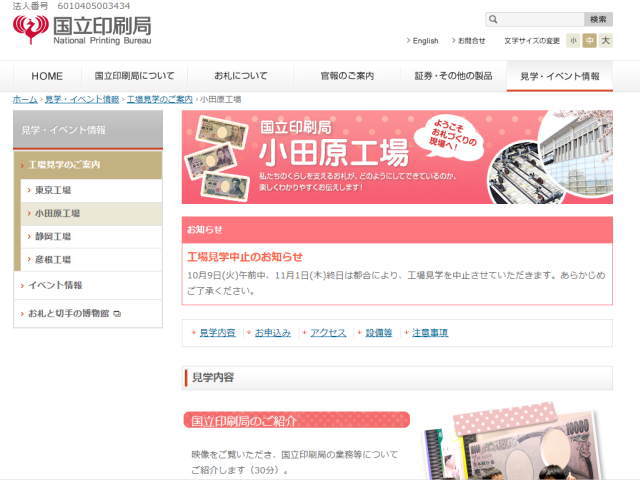
Task: Open the 証券・その他の製品 navigation tab
Action: click(x=453, y=76)
